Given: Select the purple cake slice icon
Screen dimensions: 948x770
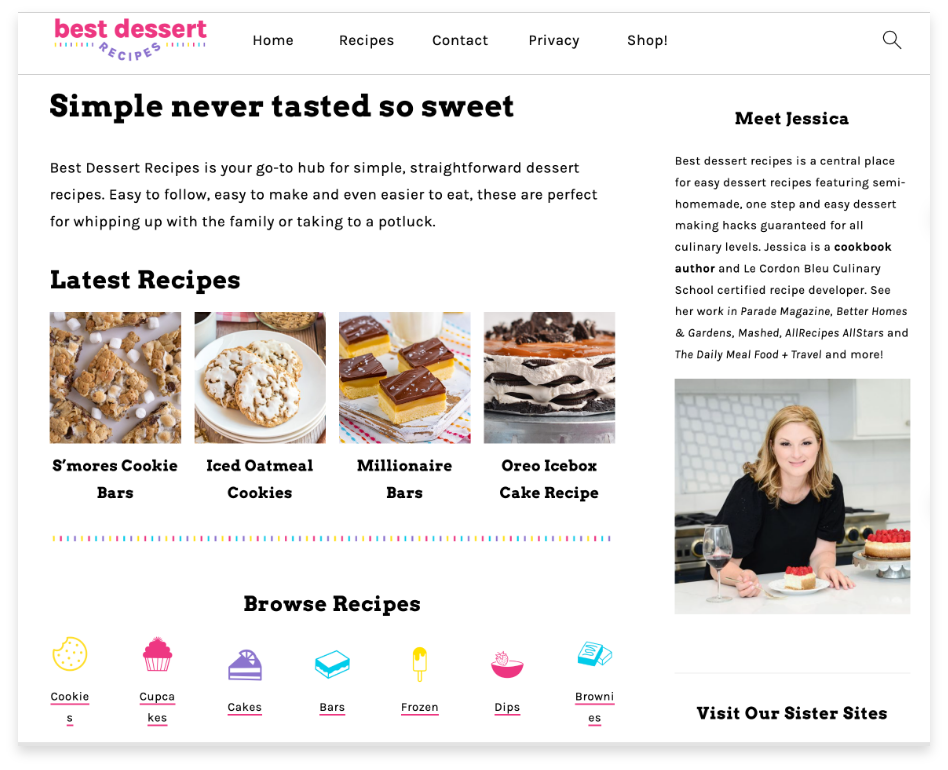Looking at the screenshot, I should tap(245, 665).
